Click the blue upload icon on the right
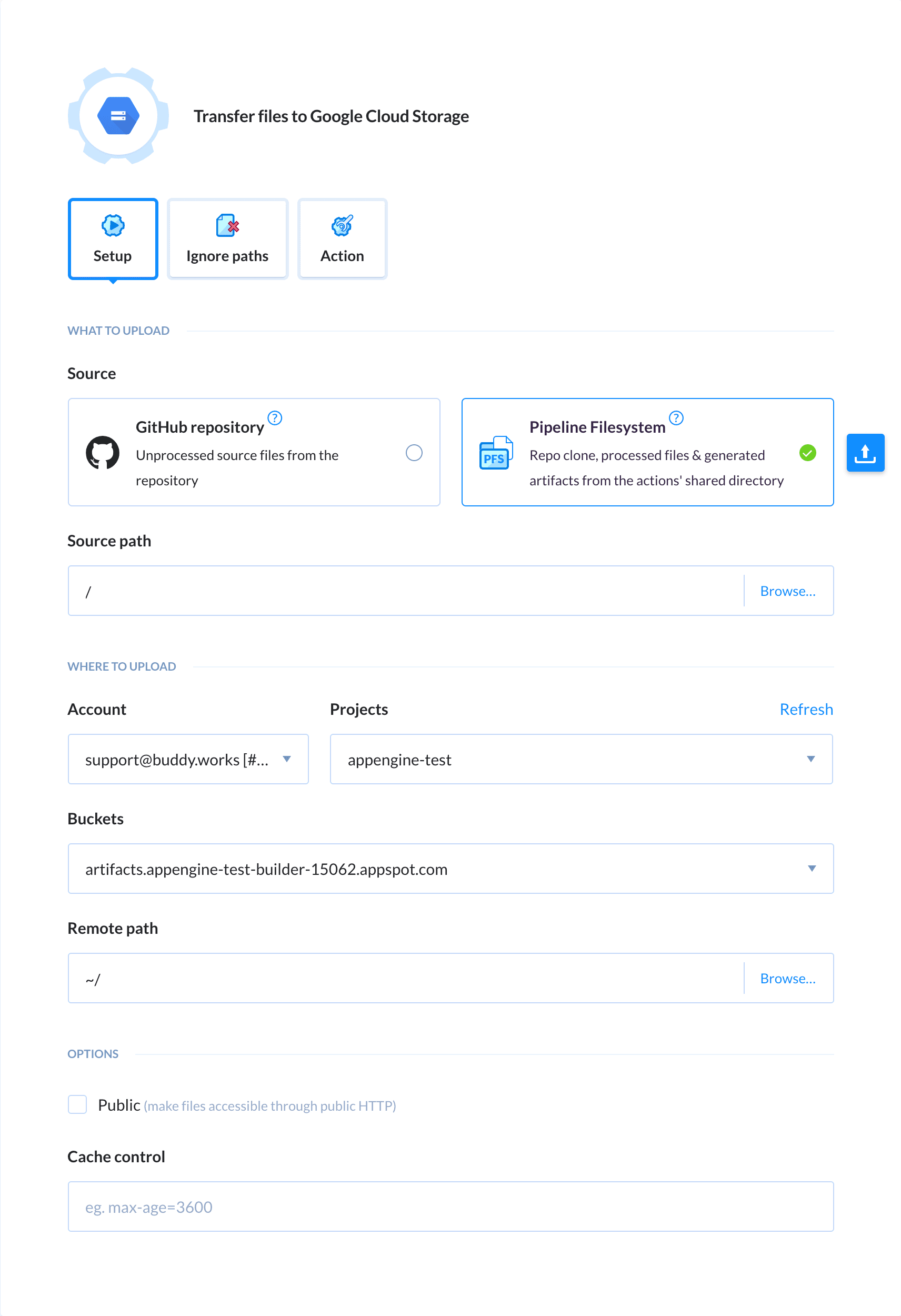 865,453
